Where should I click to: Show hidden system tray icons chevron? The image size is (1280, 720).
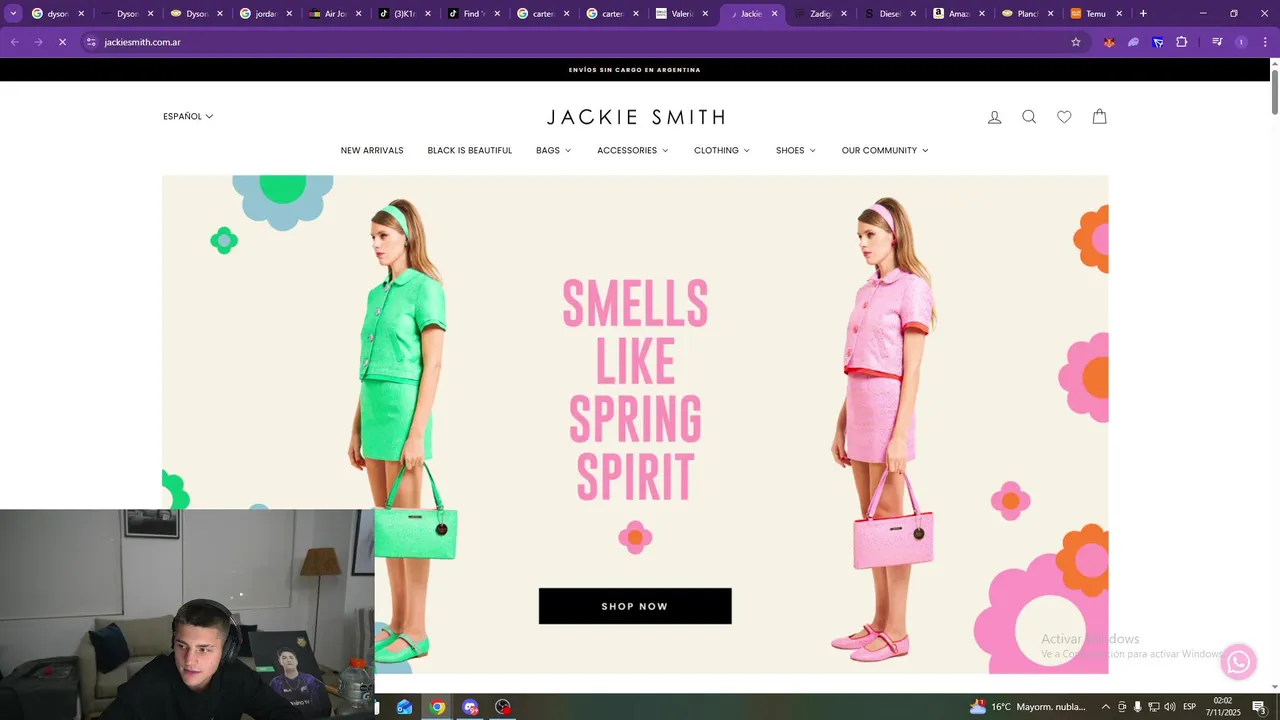(x=1105, y=707)
